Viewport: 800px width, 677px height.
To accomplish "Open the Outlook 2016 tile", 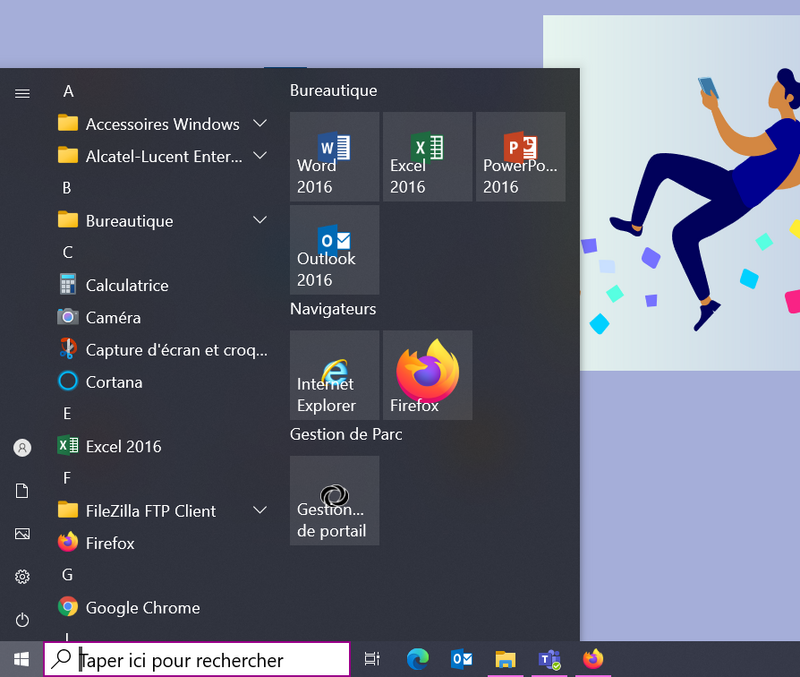I will (334, 249).
